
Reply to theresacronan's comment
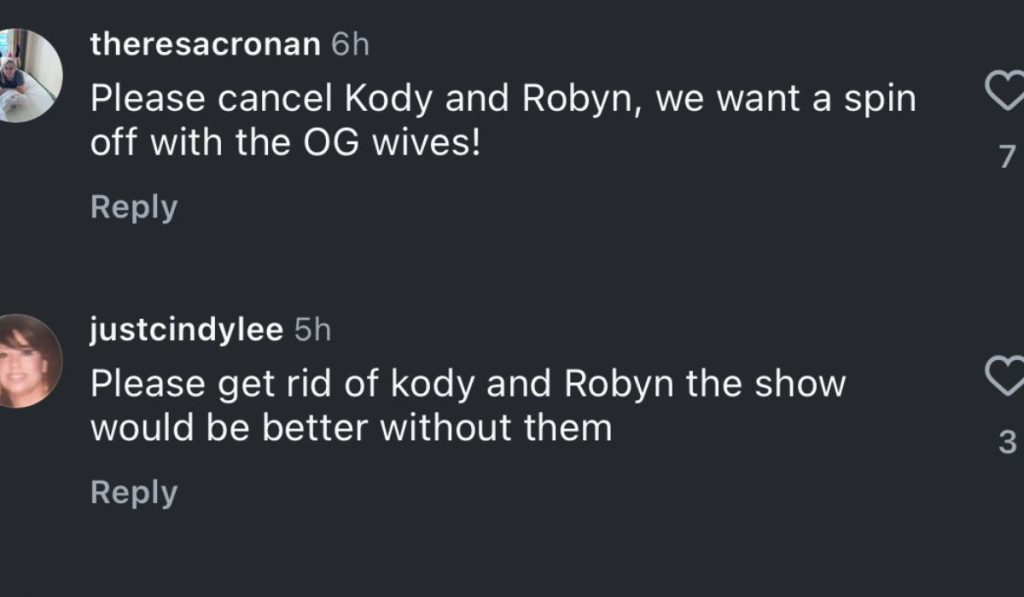click(x=133, y=207)
